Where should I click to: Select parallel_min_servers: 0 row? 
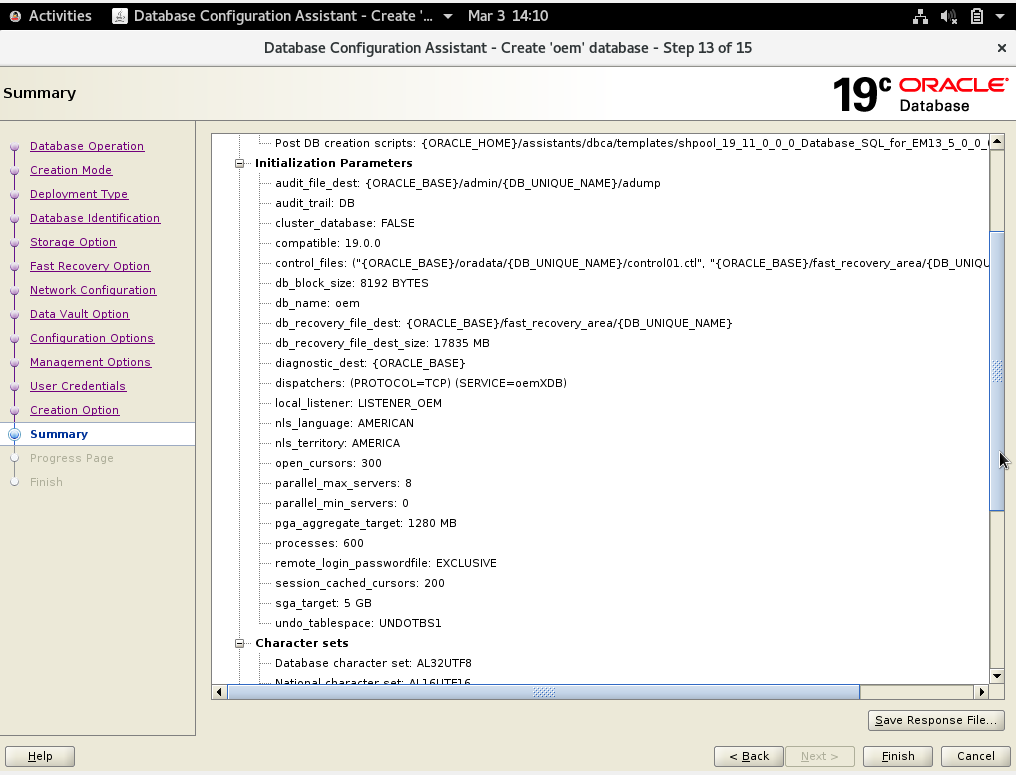click(341, 503)
